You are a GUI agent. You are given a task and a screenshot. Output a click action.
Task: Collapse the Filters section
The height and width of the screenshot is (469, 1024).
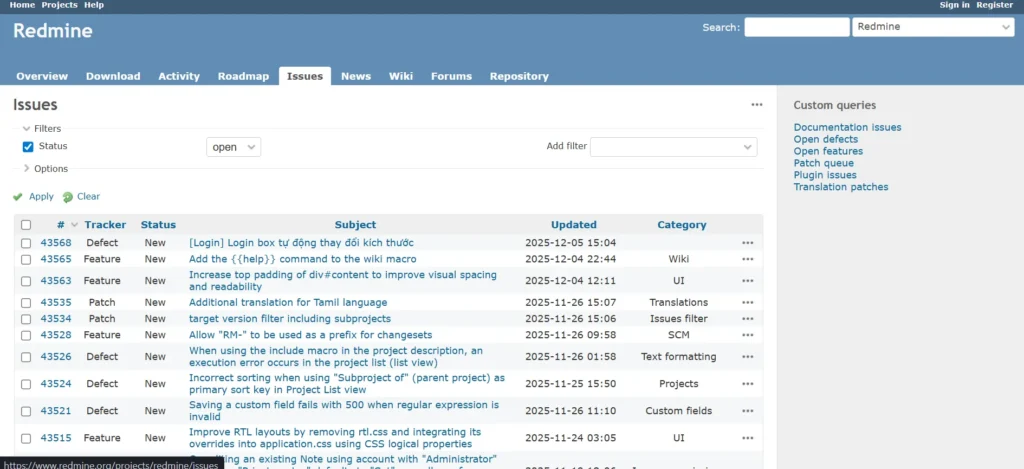[42, 129]
